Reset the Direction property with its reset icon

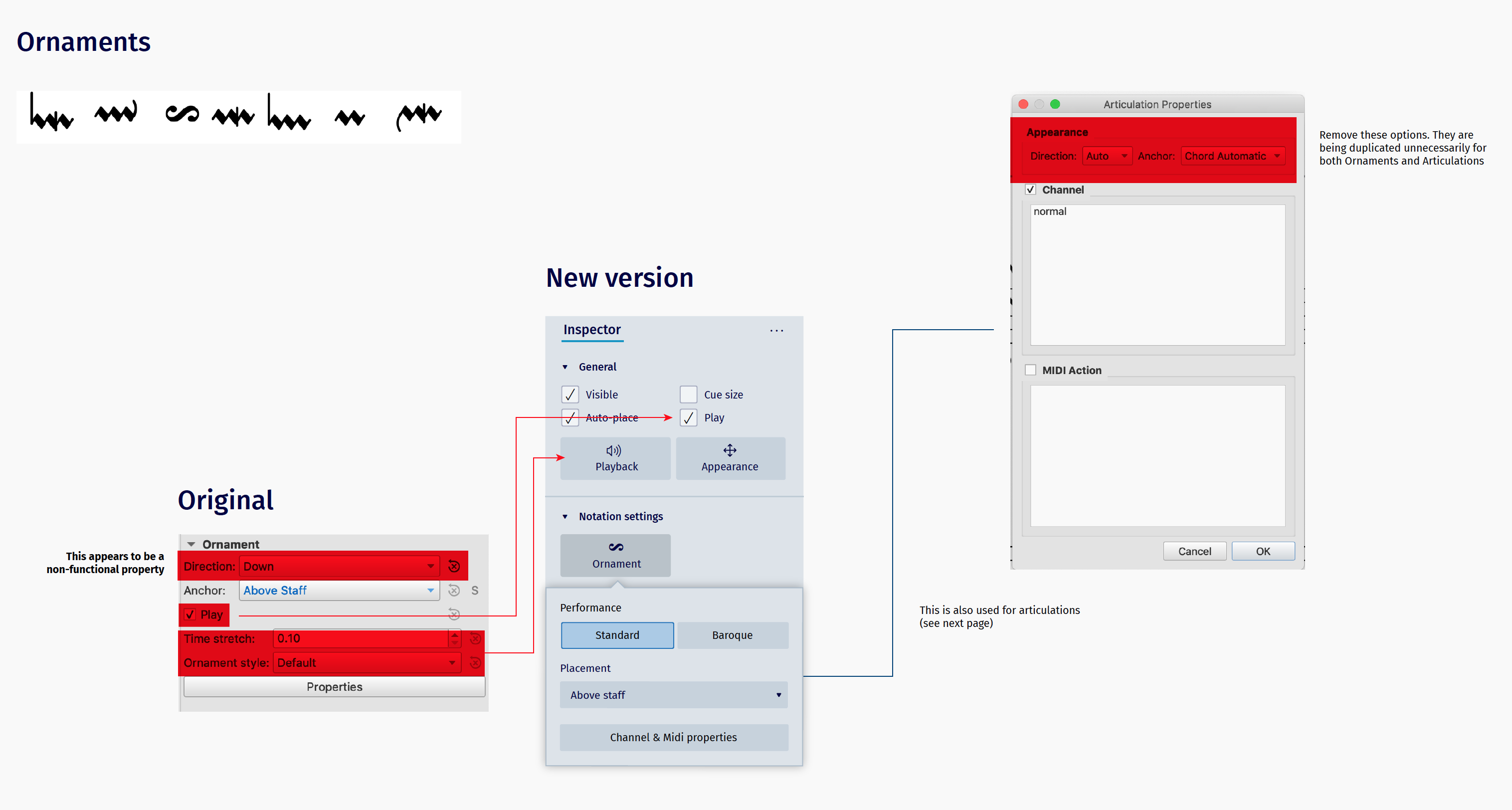pos(454,566)
